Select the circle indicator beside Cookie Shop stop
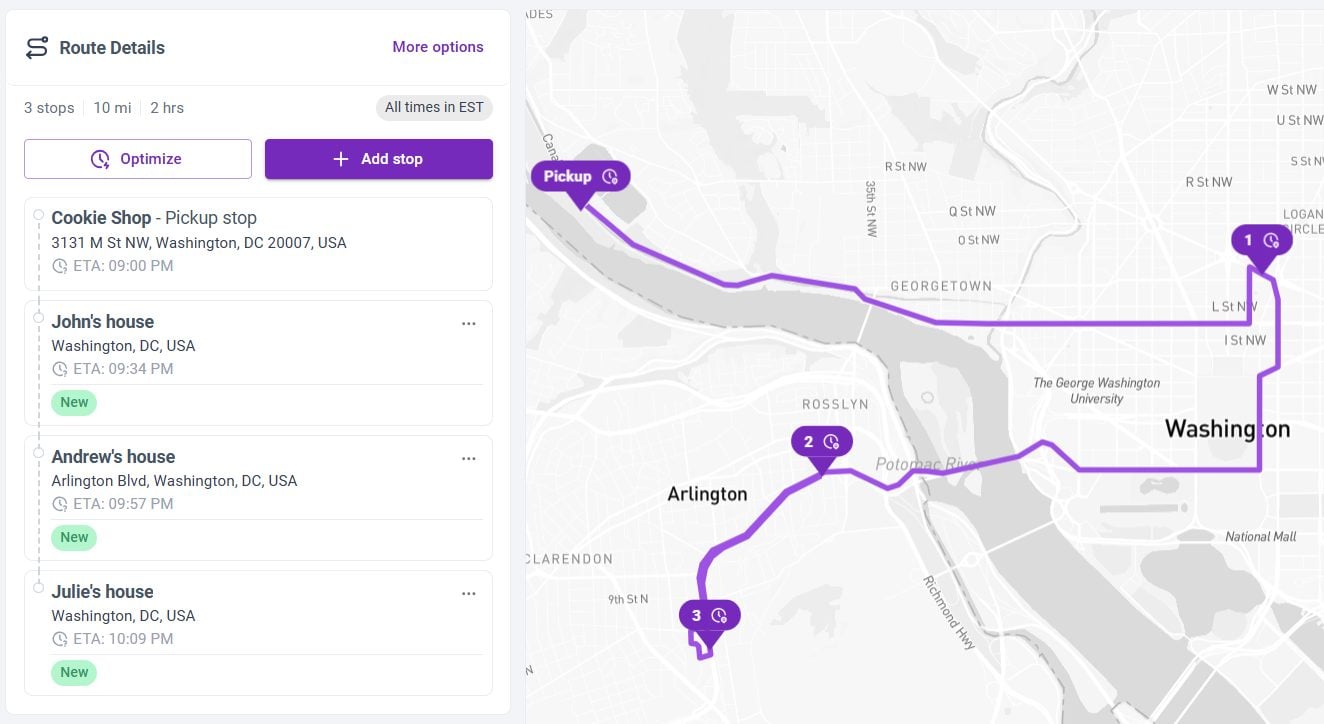The width and height of the screenshot is (1324, 724). point(38,214)
